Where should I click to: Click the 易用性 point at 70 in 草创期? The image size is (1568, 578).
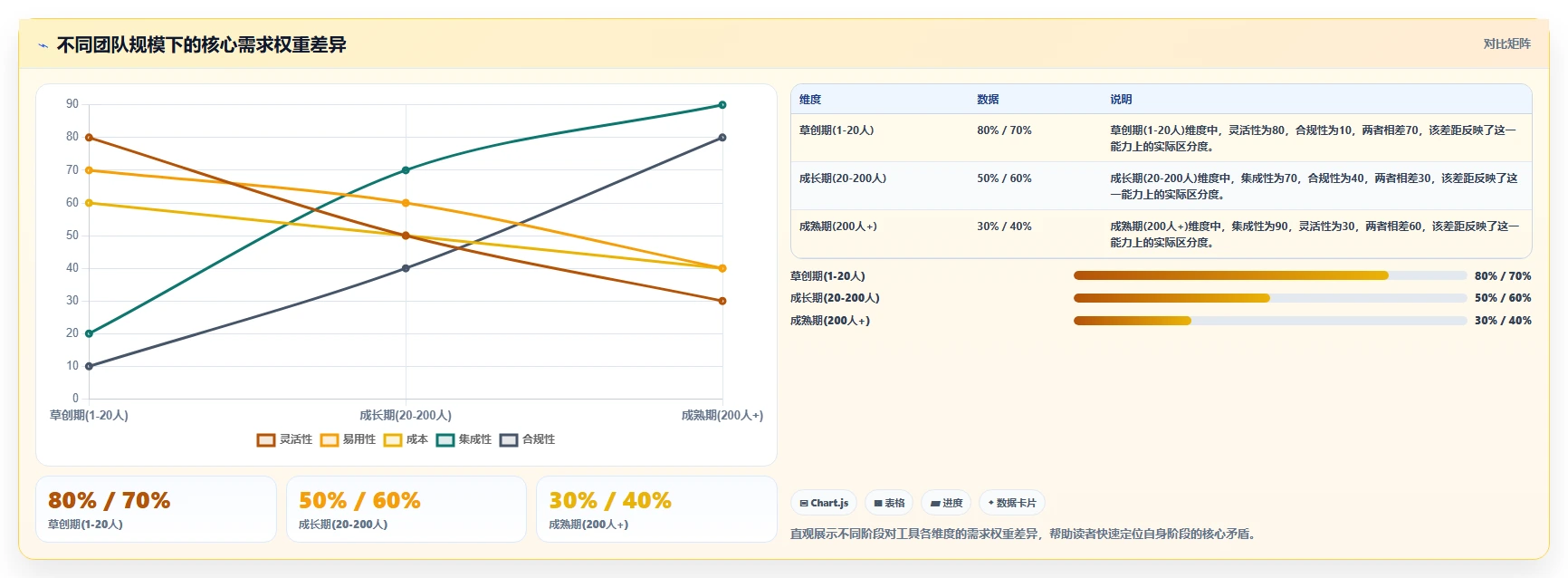tap(89, 170)
